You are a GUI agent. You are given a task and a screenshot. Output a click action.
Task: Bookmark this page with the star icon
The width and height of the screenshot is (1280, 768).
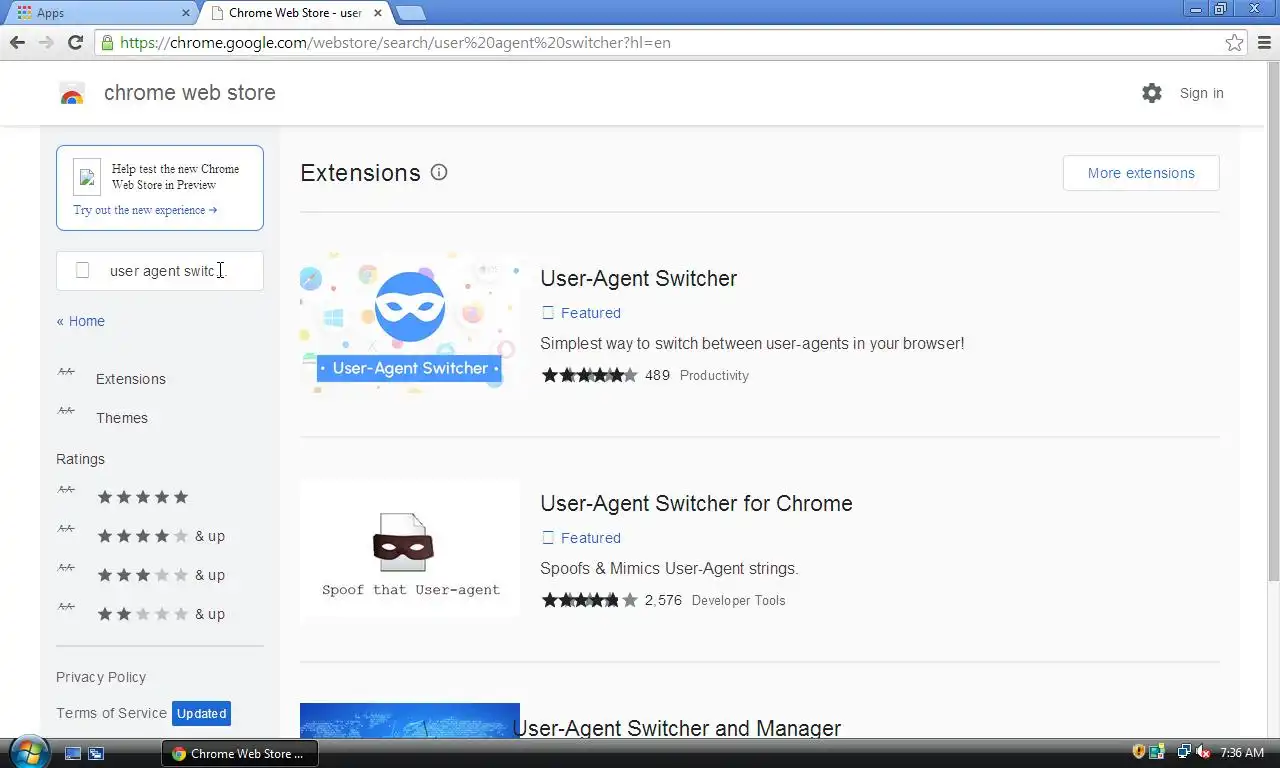[x=1234, y=43]
